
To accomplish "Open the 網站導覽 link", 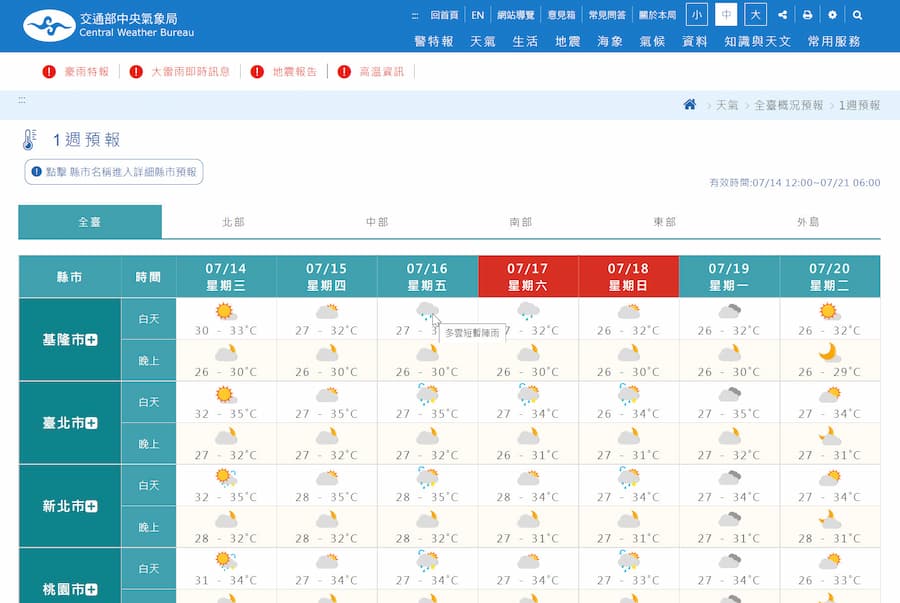I will (x=515, y=15).
